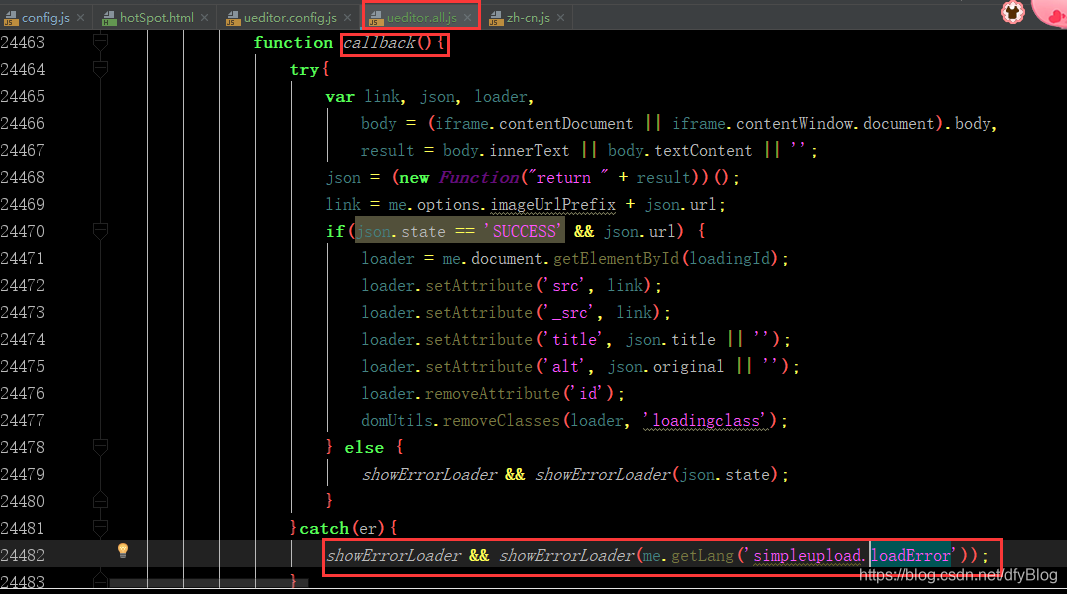Click line number 24463 in the gutter
1067x594 pixels.
[22, 42]
